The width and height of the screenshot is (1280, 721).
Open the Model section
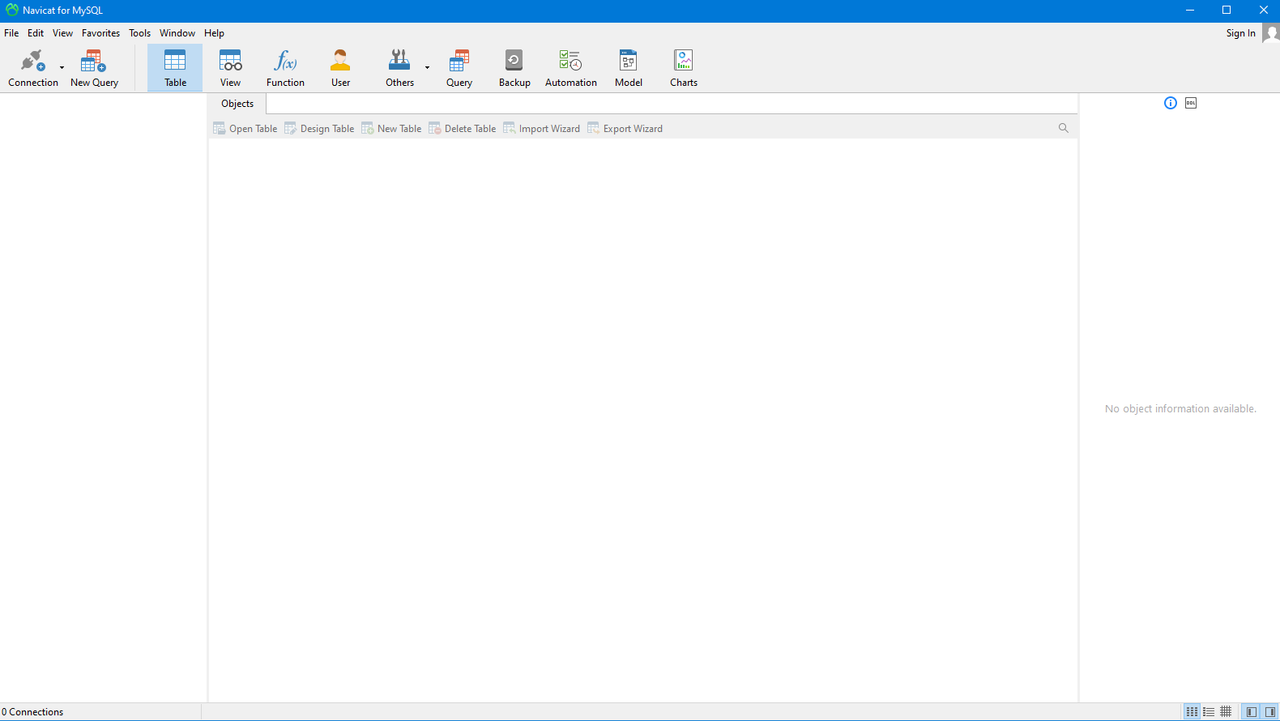coord(628,68)
